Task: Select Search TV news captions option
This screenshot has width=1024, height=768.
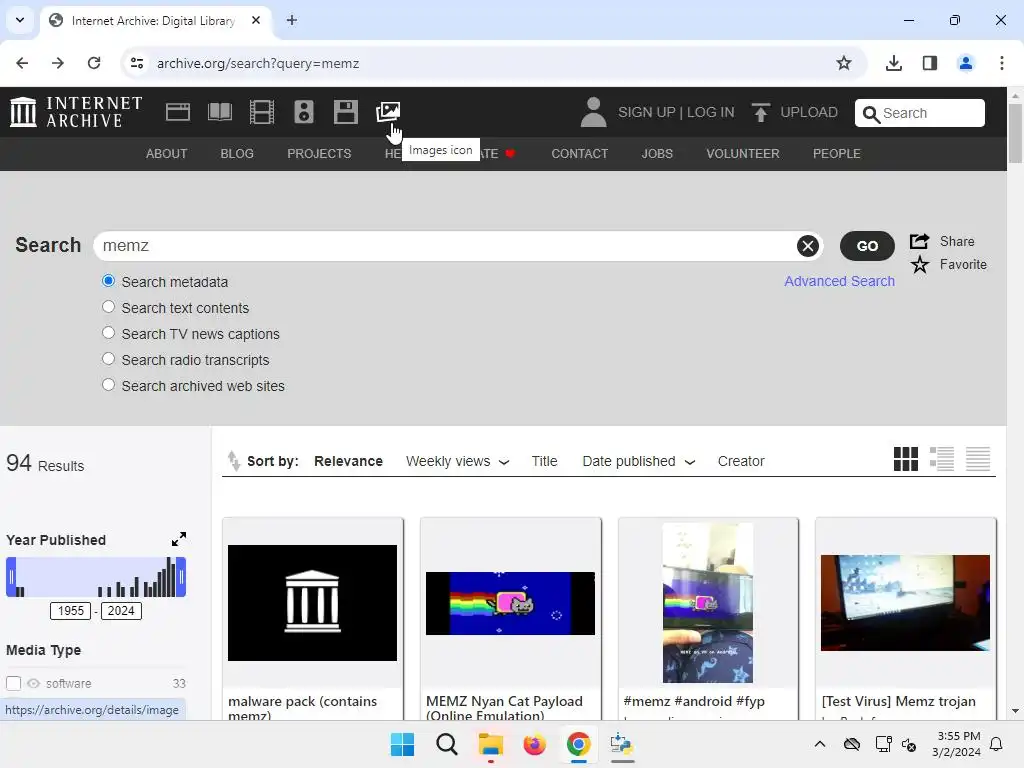Action: [x=108, y=333]
